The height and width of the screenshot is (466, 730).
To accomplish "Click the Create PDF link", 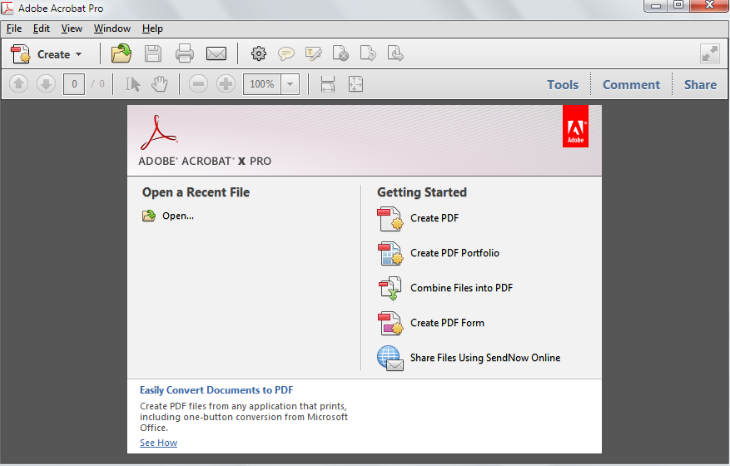I will 434,218.
